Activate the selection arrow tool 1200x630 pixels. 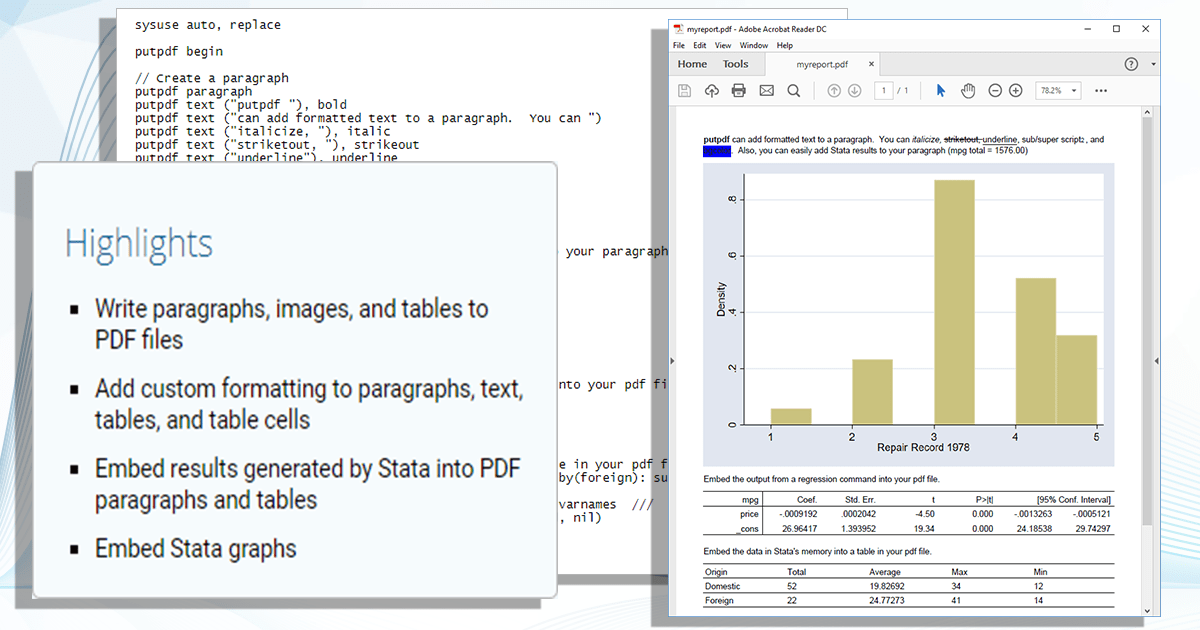pyautogui.click(x=941, y=91)
